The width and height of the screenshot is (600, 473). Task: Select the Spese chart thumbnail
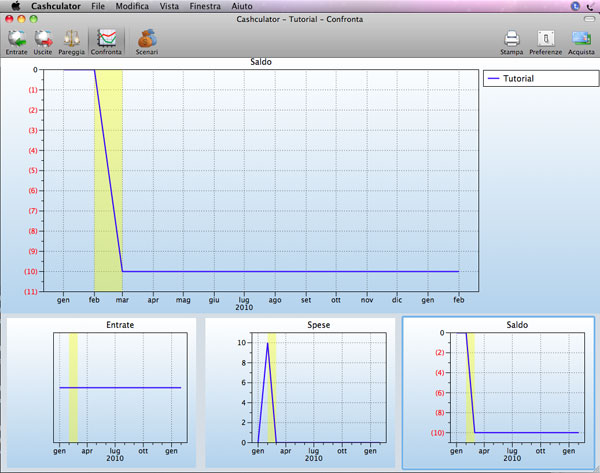298,392
